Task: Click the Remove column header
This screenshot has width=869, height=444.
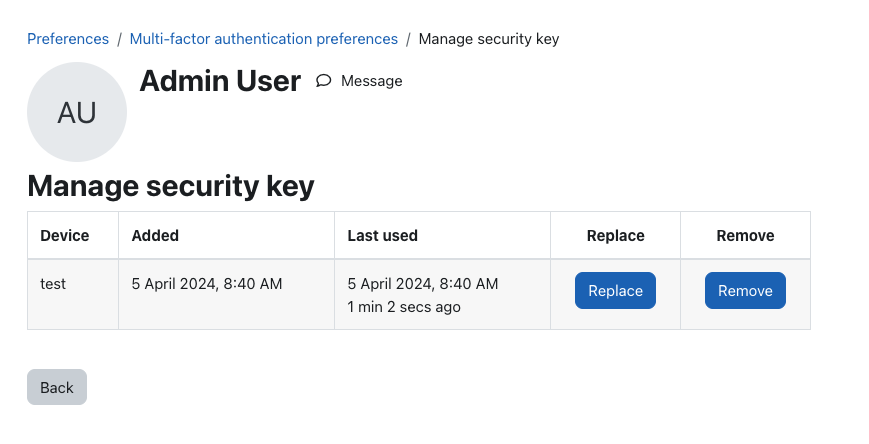Action: pyautogui.click(x=745, y=236)
